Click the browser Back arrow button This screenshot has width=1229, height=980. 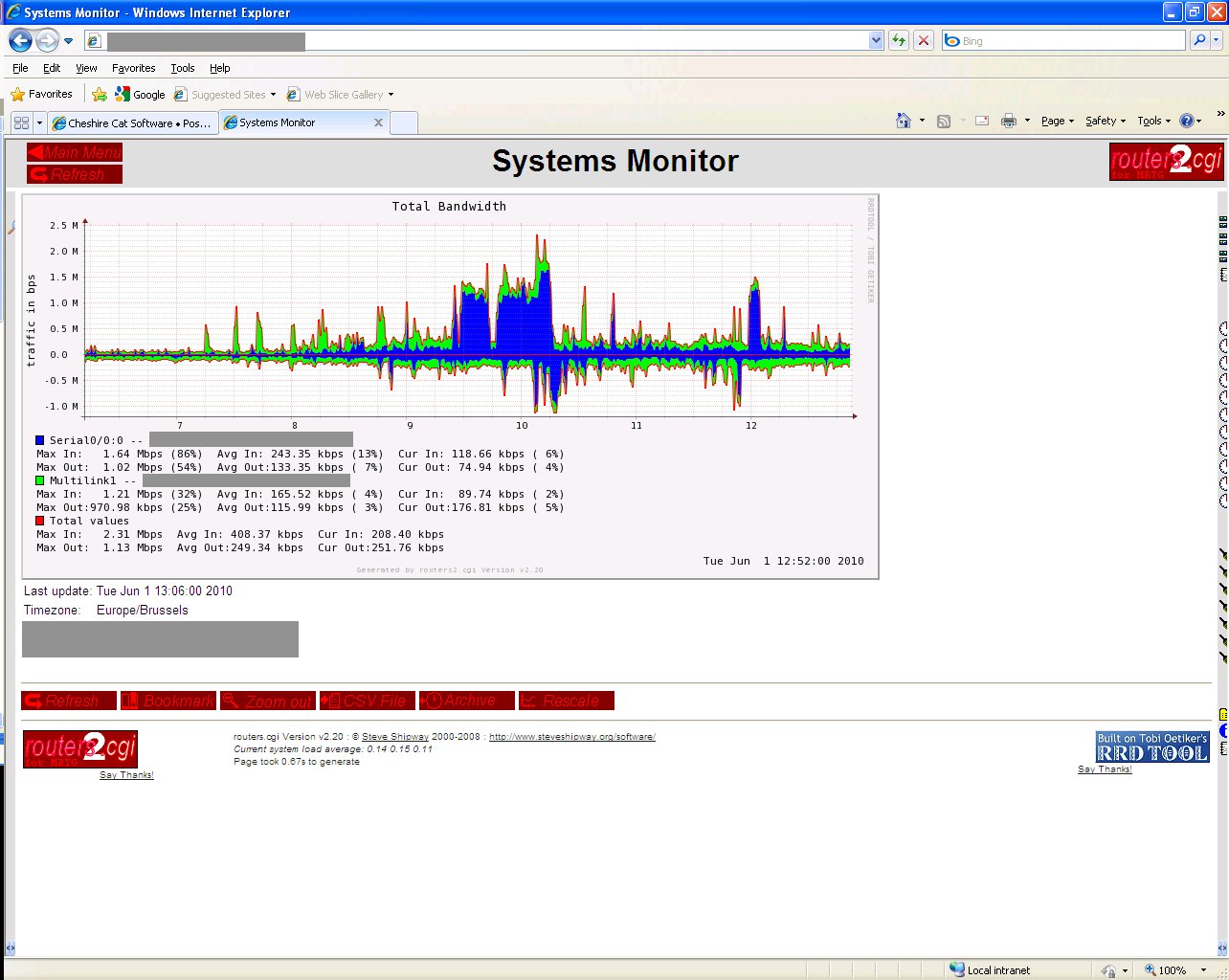click(x=20, y=41)
